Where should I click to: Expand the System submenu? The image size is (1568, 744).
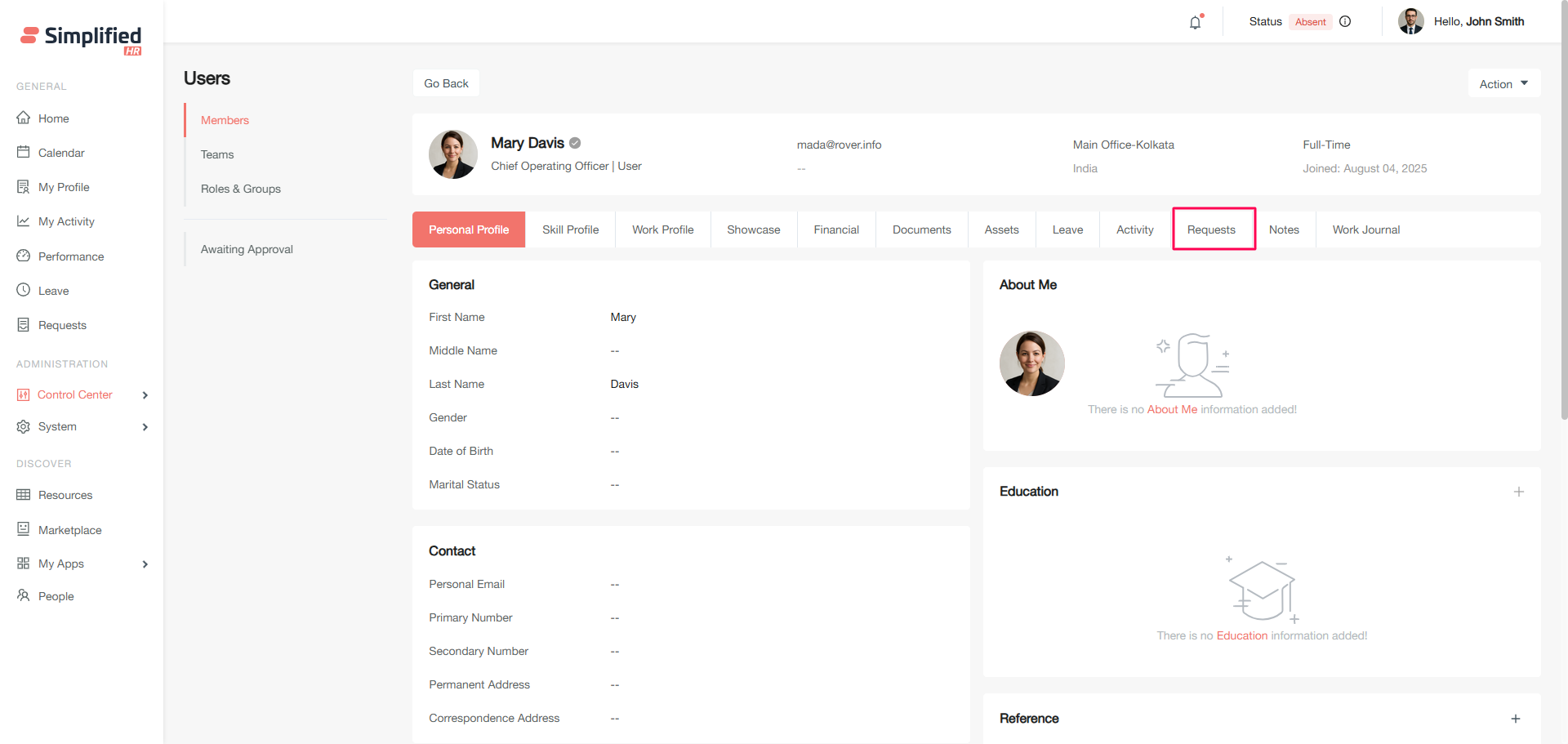[x=145, y=427]
